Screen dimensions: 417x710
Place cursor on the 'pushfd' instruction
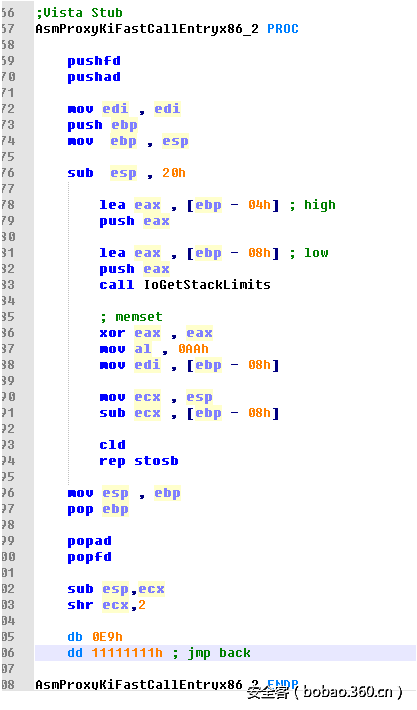tap(94, 61)
